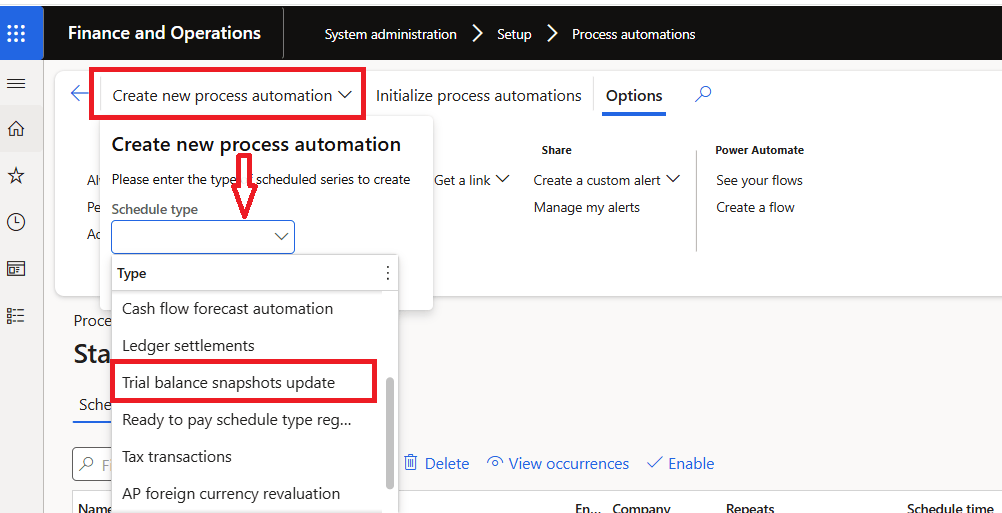This screenshot has height=513, width=1002.
Task: Click the Company column header
Action: (x=641, y=508)
